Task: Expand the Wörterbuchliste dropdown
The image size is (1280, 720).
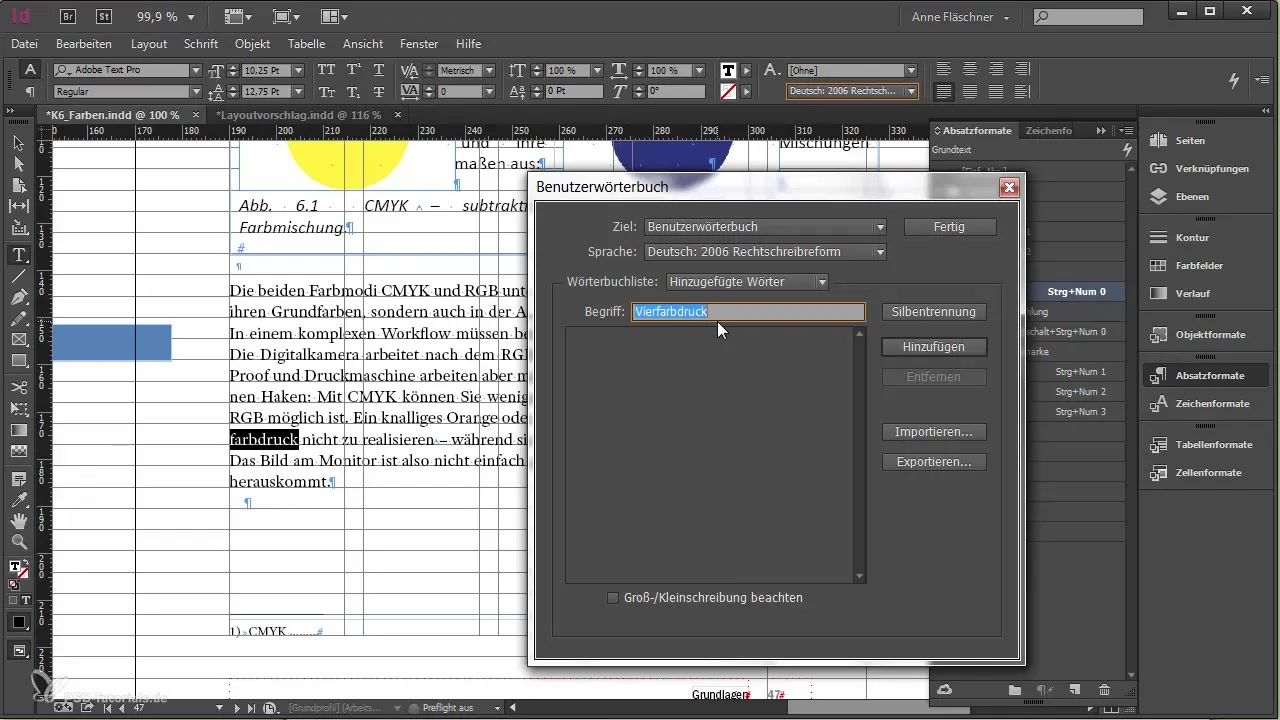Action: point(748,282)
